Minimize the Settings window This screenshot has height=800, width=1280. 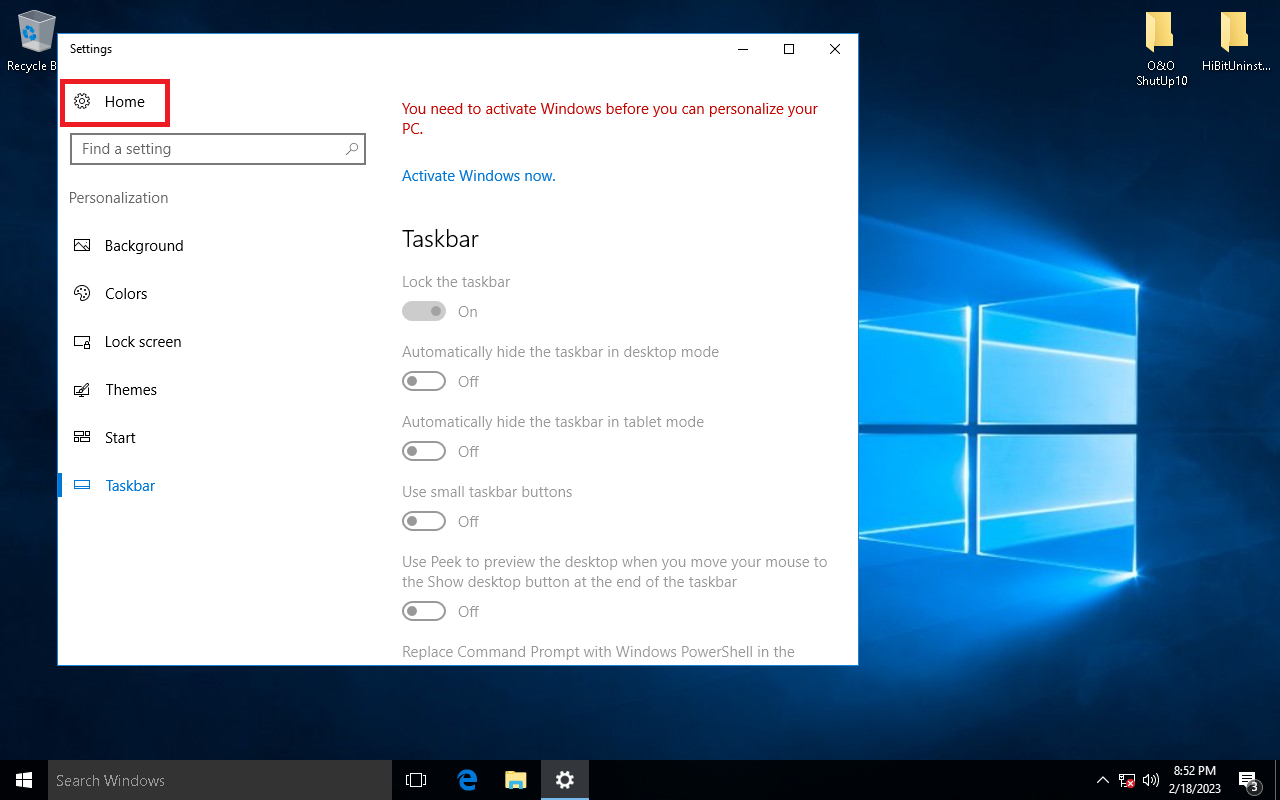click(x=743, y=49)
